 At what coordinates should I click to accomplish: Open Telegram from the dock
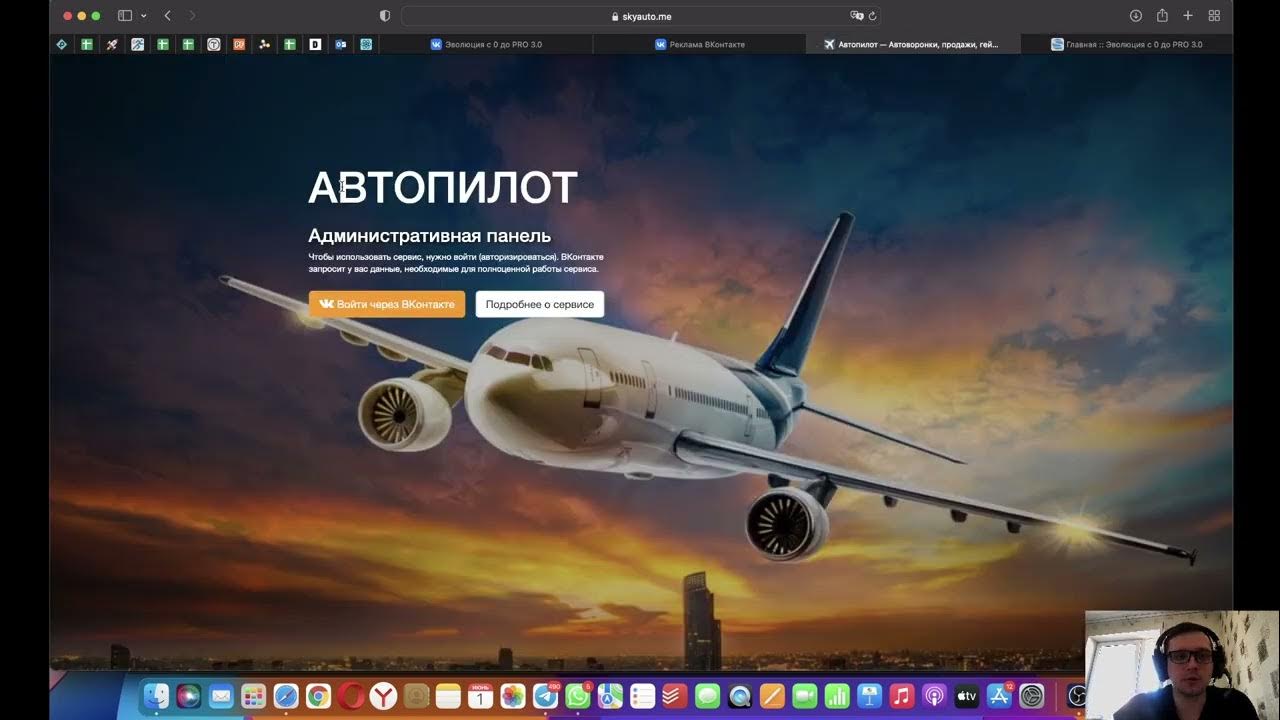pos(545,696)
